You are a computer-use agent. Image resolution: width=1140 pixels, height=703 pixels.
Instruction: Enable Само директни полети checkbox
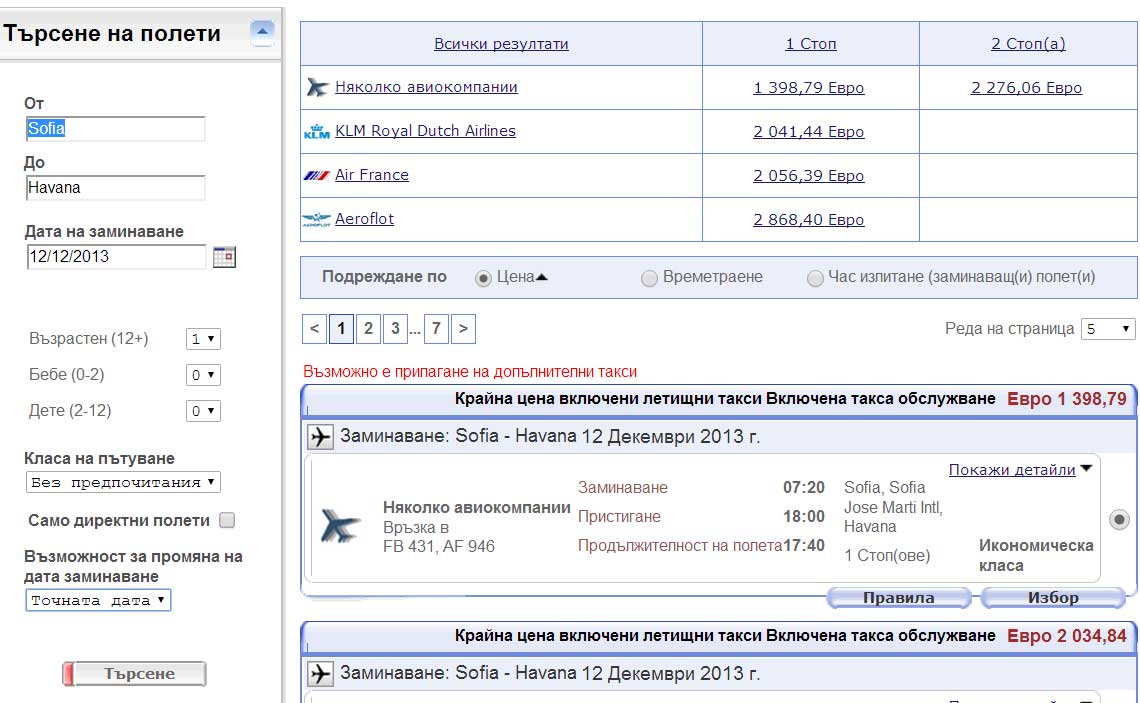(x=227, y=521)
